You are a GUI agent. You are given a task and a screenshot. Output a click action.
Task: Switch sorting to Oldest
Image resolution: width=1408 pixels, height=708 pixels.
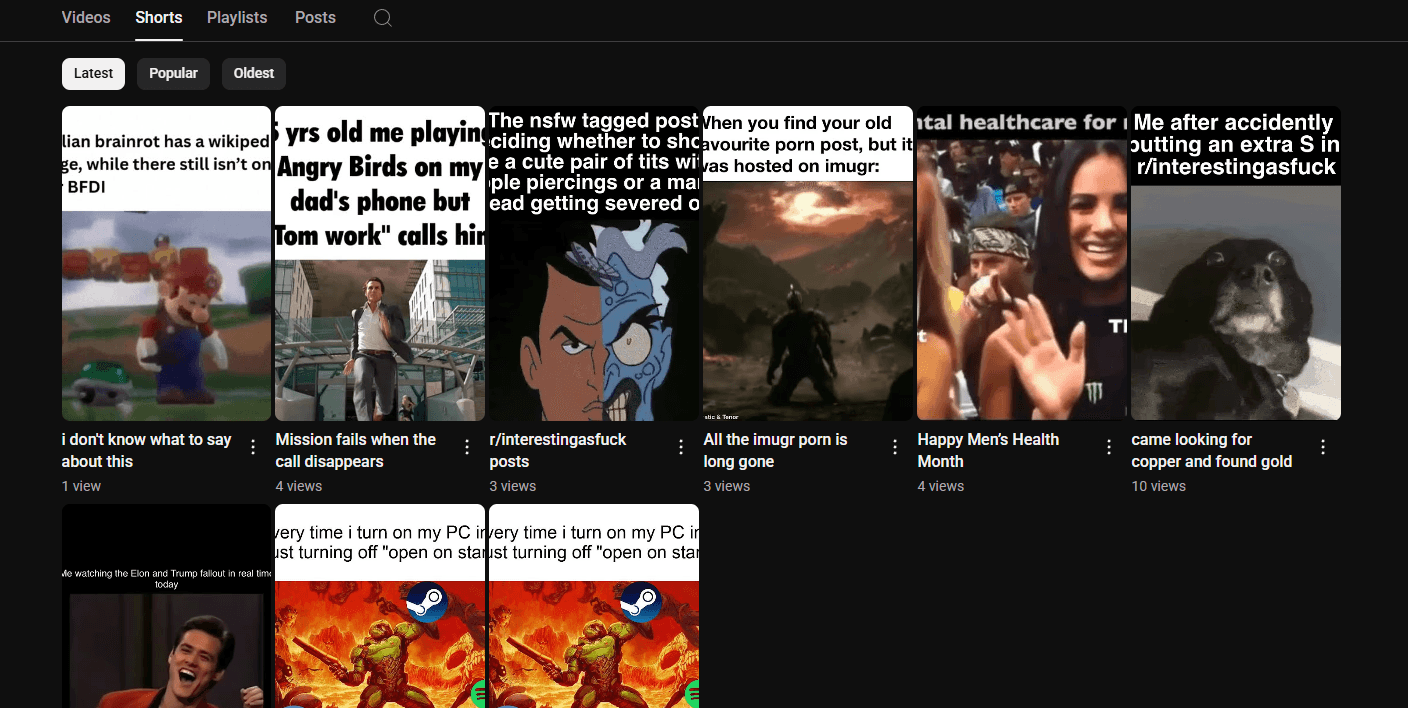(x=253, y=73)
